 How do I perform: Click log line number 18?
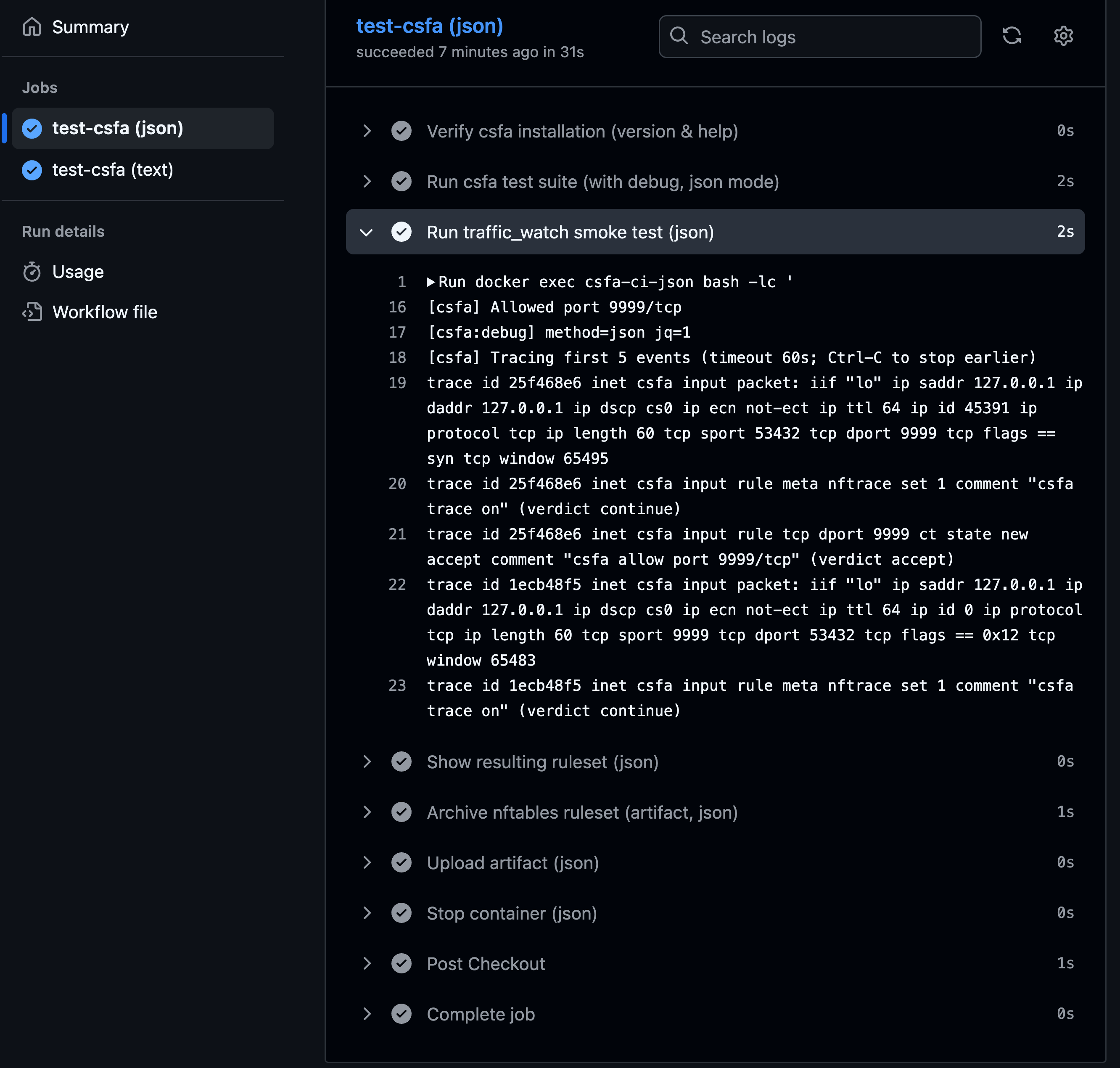click(x=397, y=357)
